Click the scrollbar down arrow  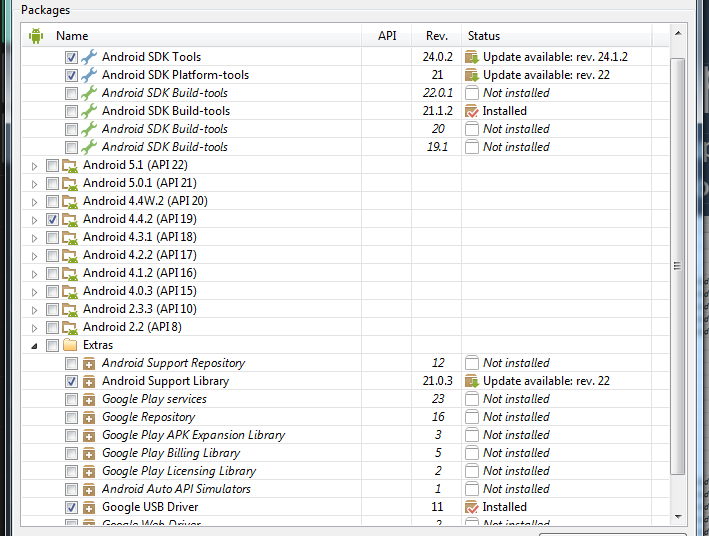pos(678,516)
